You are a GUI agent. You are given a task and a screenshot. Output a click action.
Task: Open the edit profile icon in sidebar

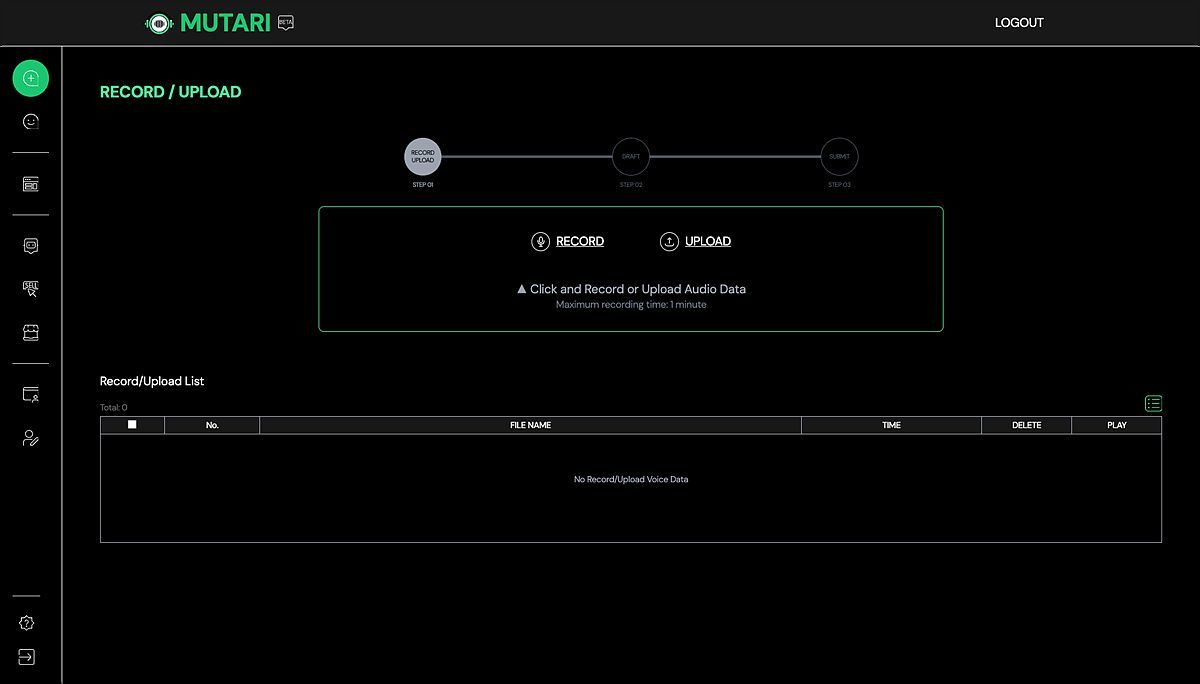click(x=30, y=438)
